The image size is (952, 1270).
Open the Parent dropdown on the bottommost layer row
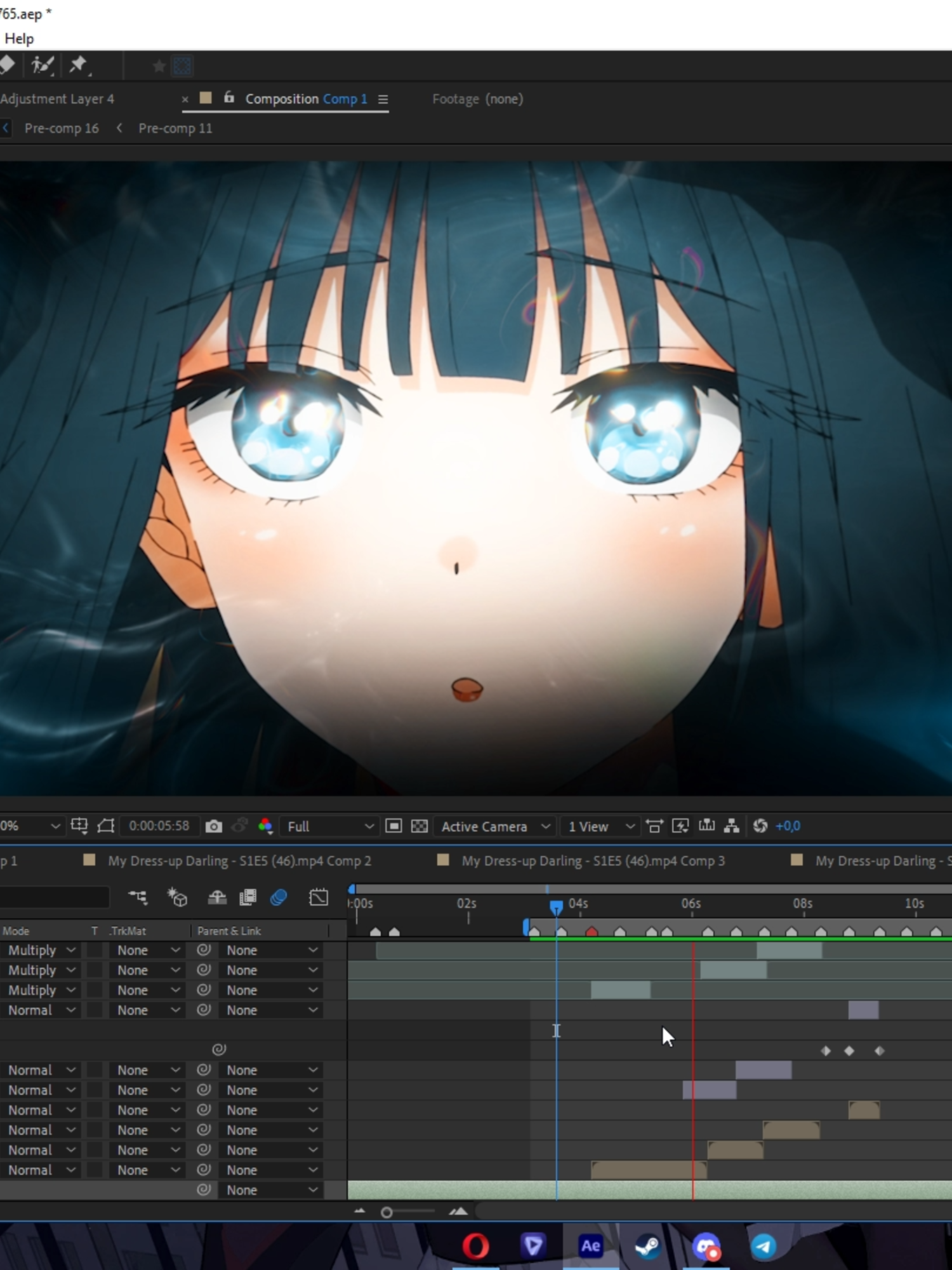point(271,1190)
